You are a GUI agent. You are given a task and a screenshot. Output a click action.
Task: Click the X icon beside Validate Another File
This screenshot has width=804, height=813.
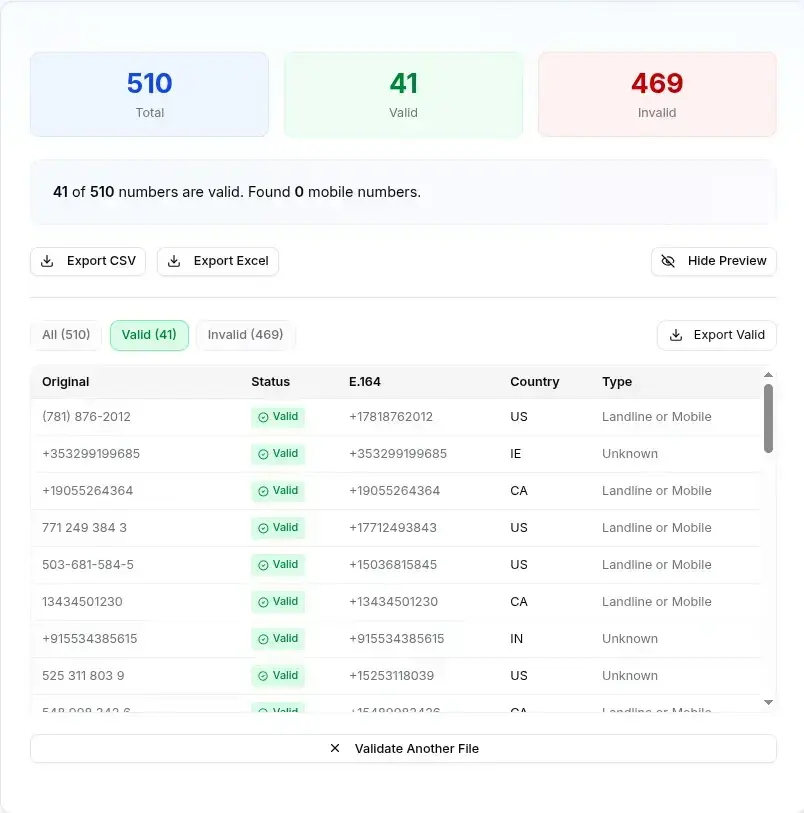point(335,748)
